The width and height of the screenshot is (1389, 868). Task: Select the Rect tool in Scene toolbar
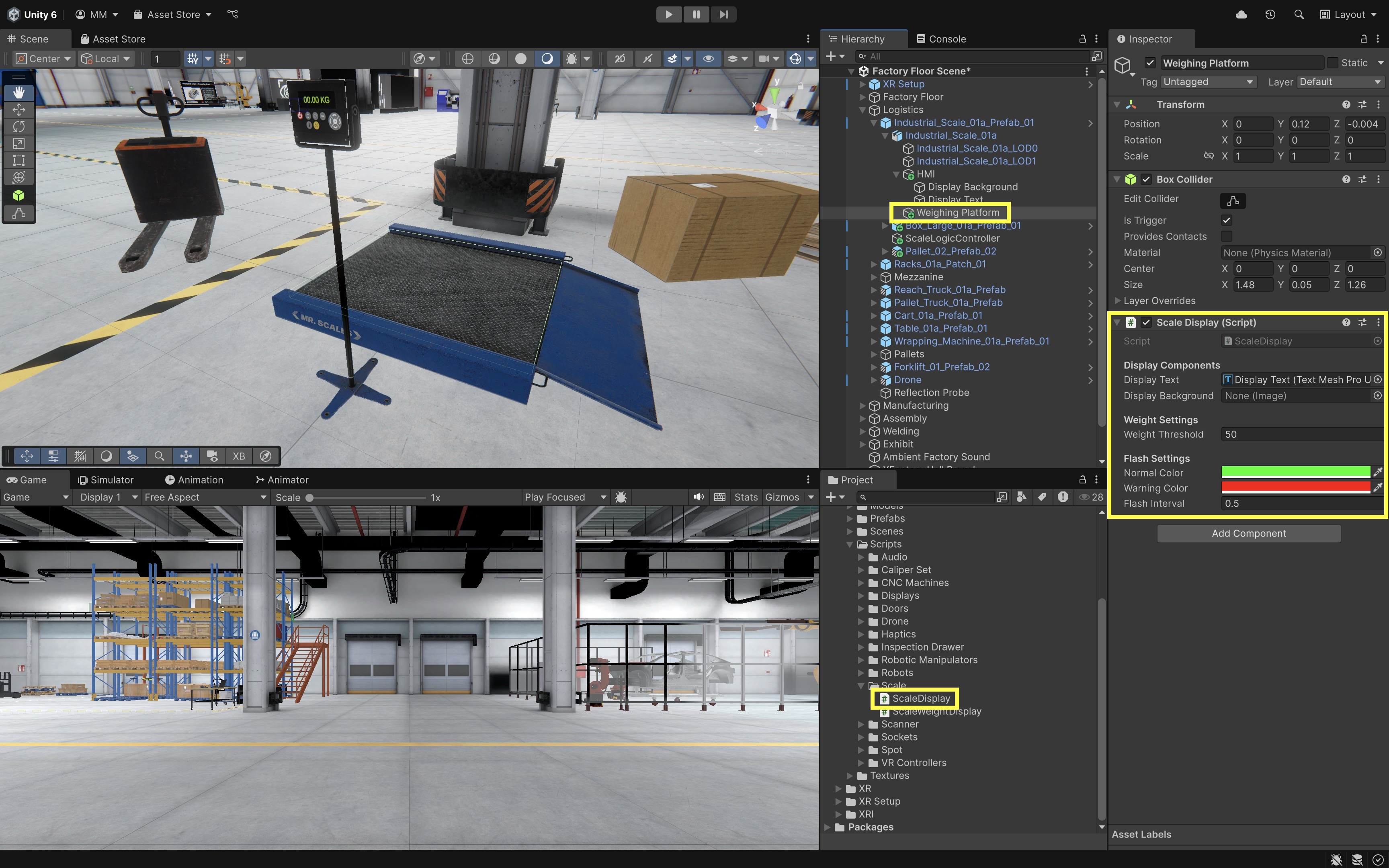click(x=18, y=160)
